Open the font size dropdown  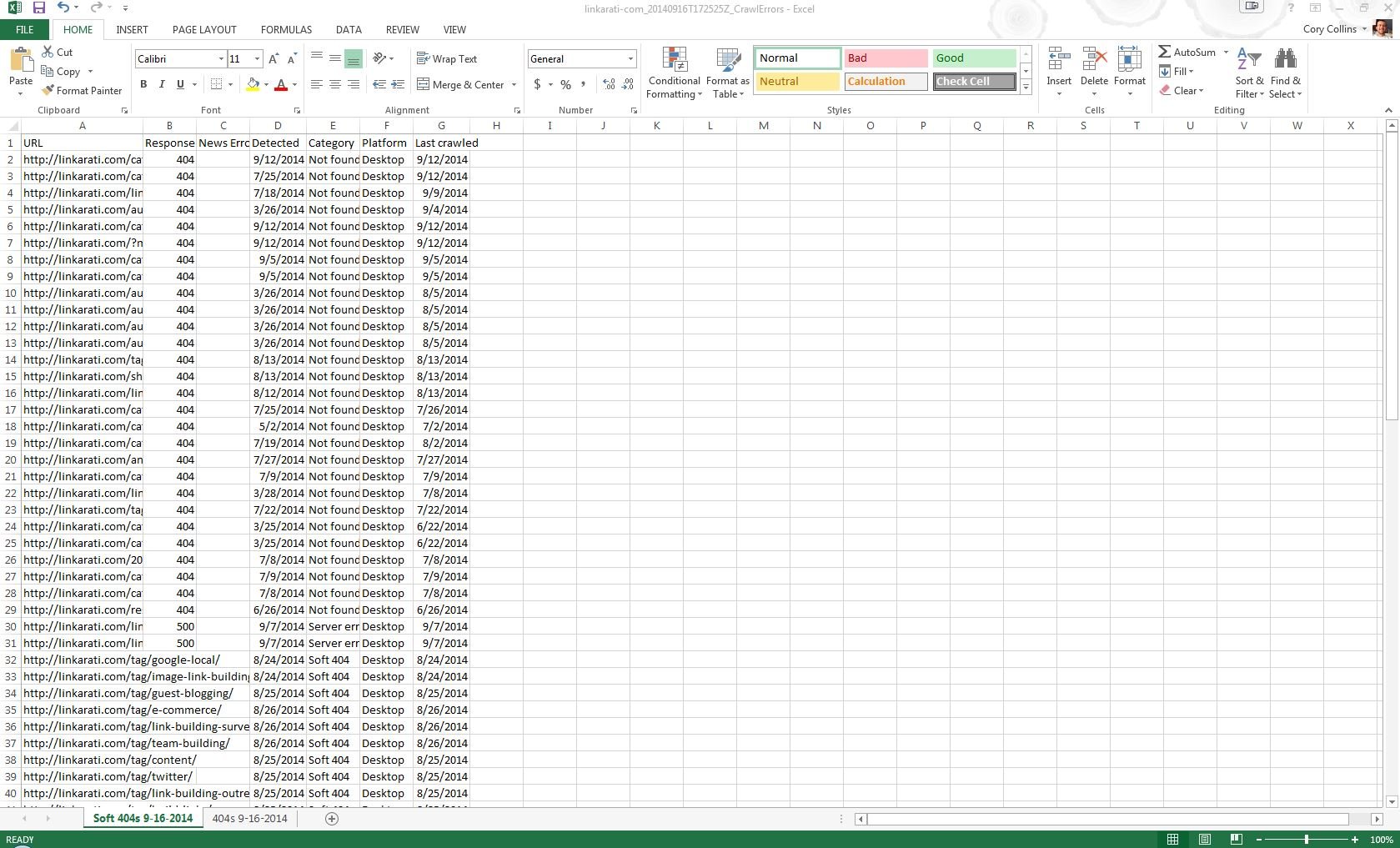pos(257,58)
